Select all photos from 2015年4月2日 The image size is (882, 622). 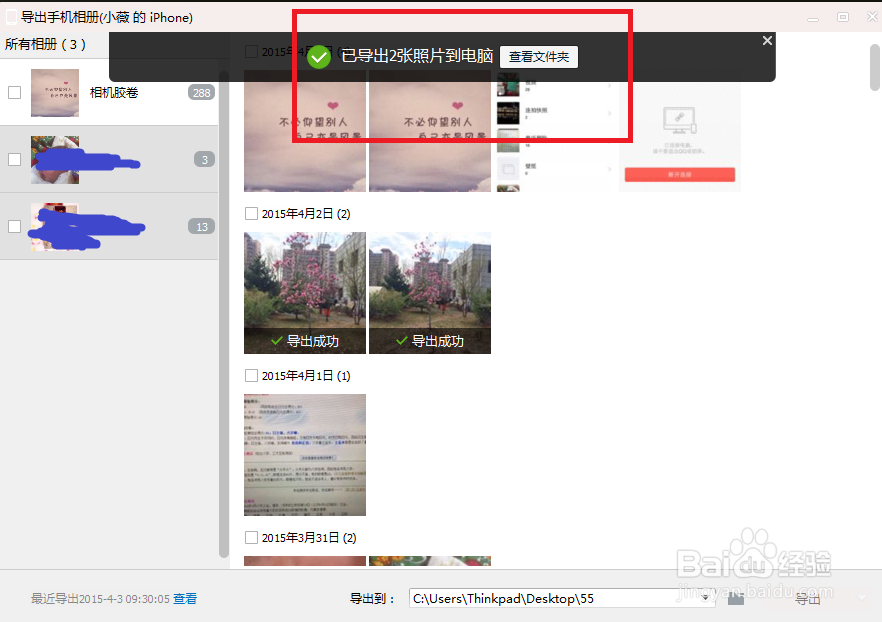251,214
